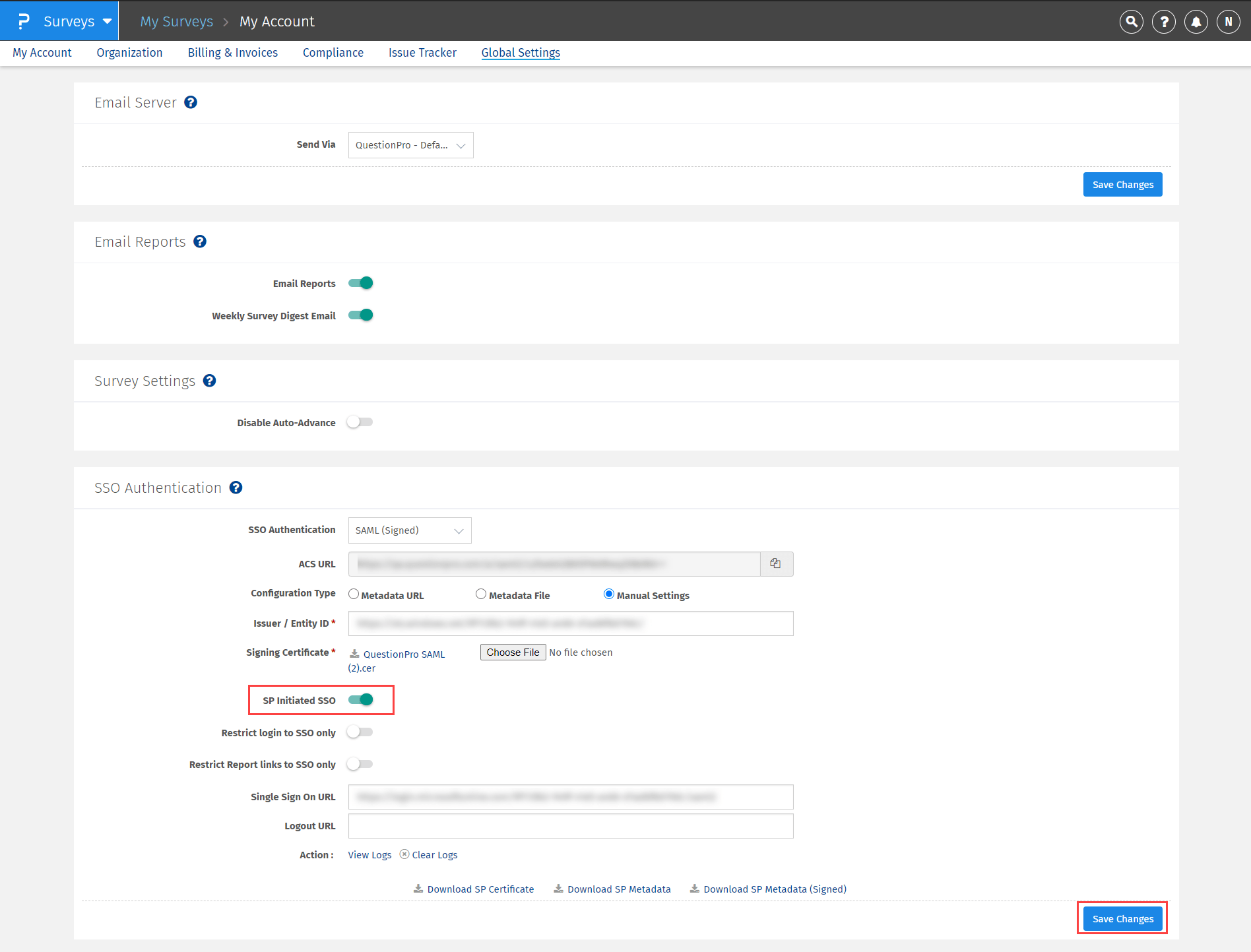Toggle Weekly Survey Digest Email switch
Screen dimensions: 1251x952
361,315
